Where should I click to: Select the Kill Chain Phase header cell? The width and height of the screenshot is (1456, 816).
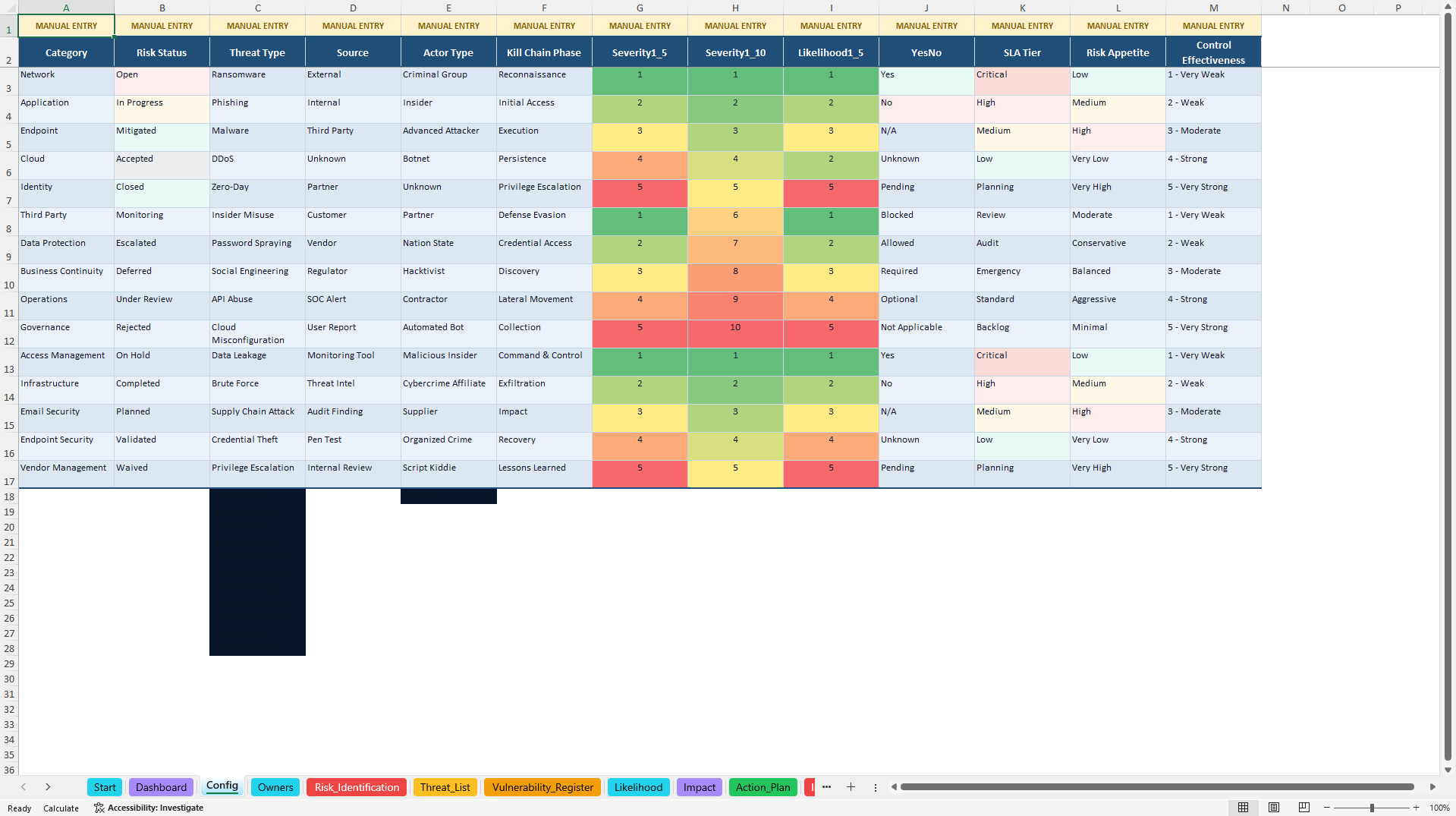(x=544, y=52)
